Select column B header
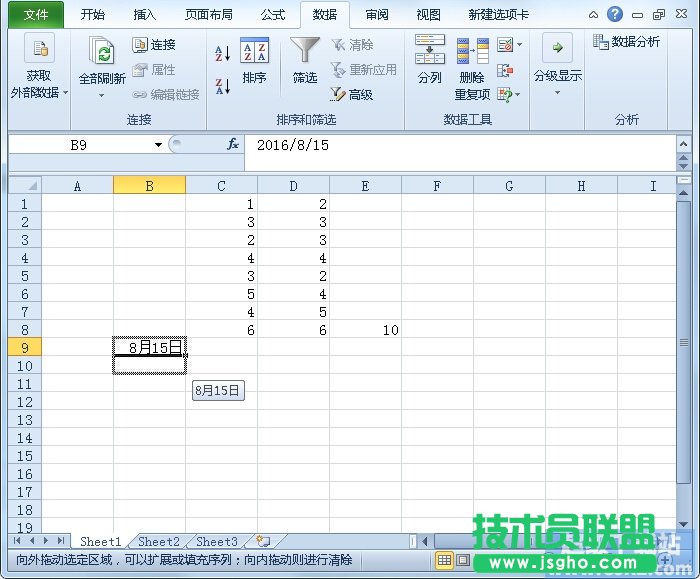This screenshot has height=579, width=700. tap(150, 185)
